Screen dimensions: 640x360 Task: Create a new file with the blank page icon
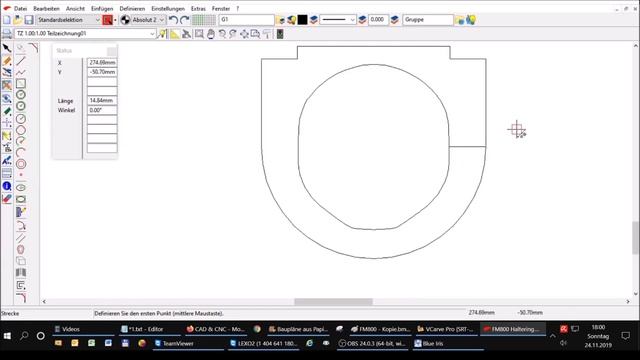point(7,20)
